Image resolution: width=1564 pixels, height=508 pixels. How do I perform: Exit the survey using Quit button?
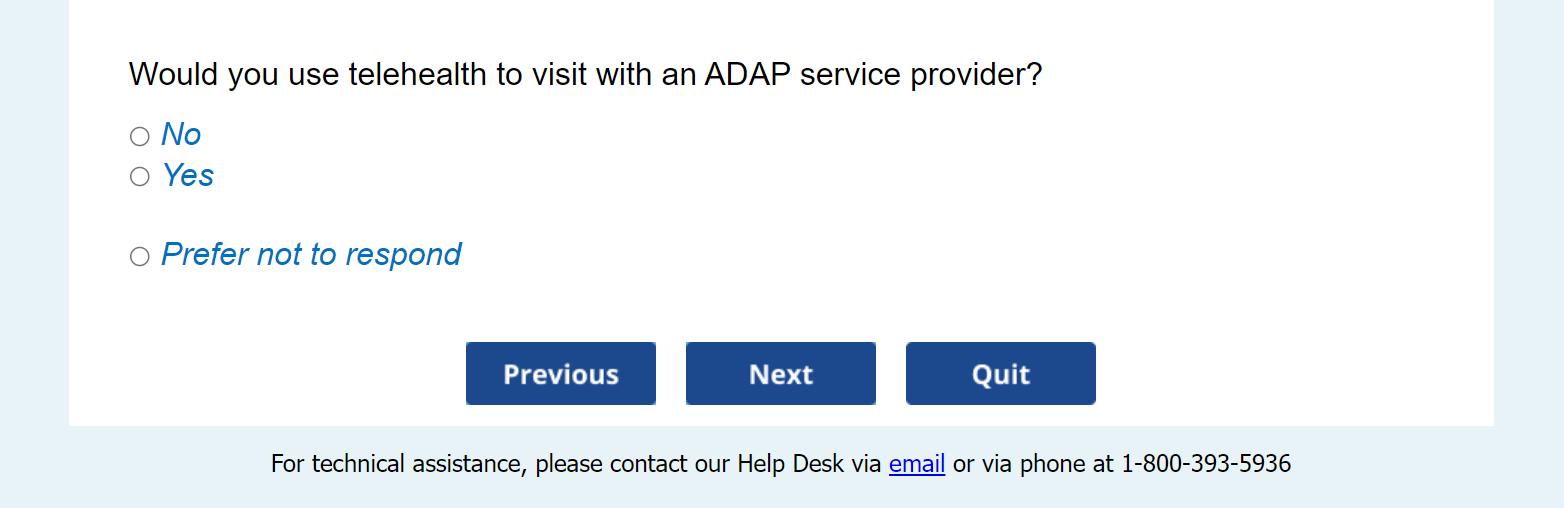[x=1000, y=374]
